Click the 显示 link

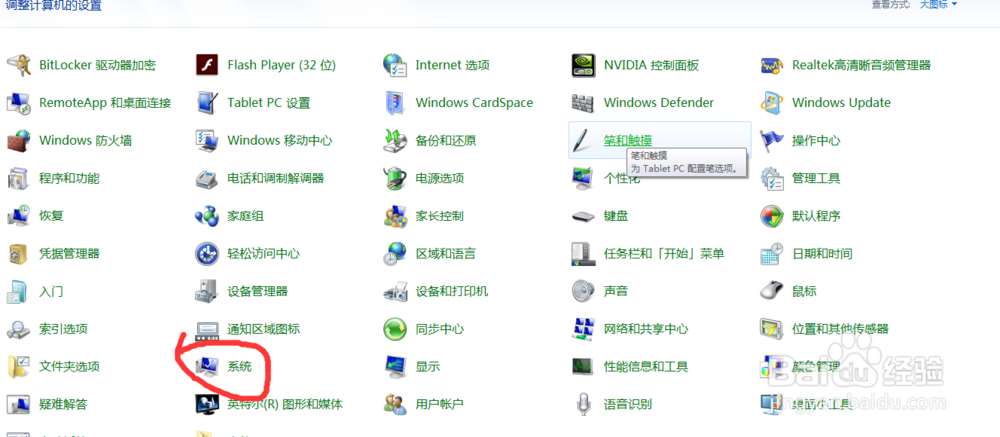[x=428, y=367]
